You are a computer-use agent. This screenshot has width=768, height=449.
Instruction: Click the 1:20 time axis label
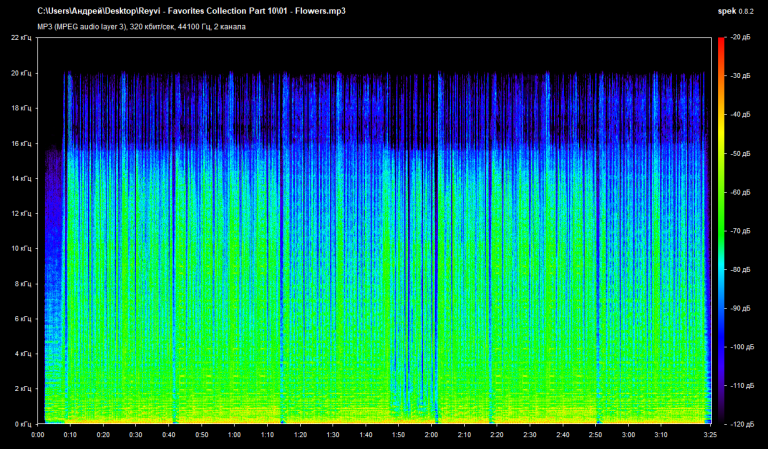pos(300,435)
